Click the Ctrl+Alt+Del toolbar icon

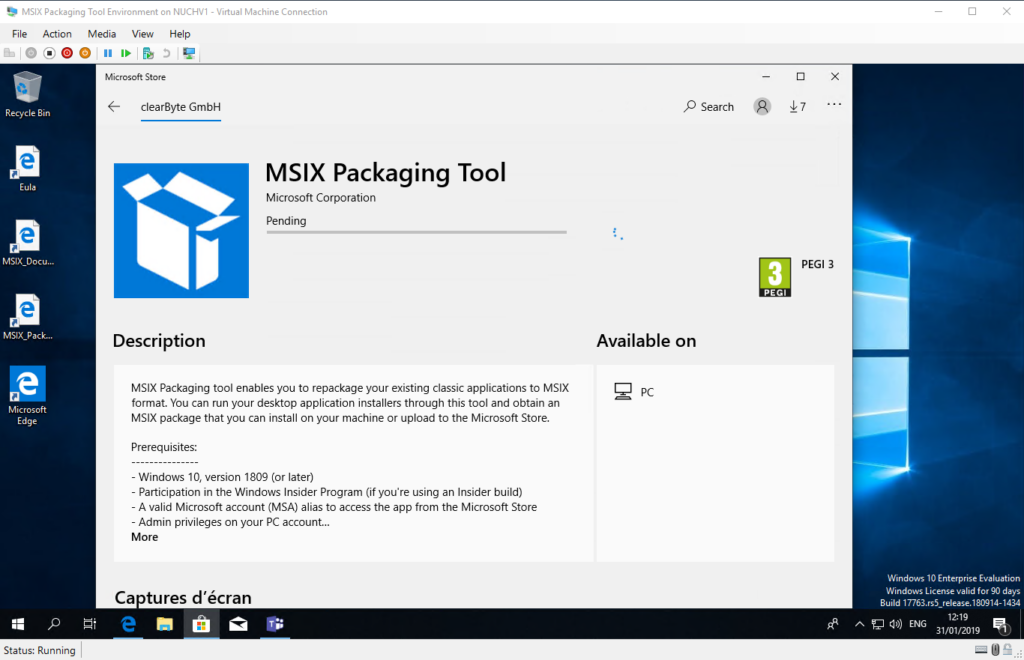click(x=9, y=53)
